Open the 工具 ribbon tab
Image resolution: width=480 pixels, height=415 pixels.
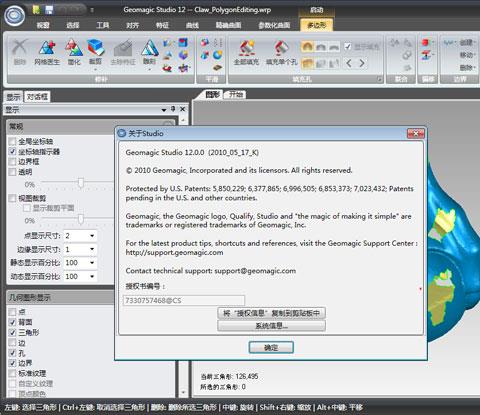[x=103, y=25]
